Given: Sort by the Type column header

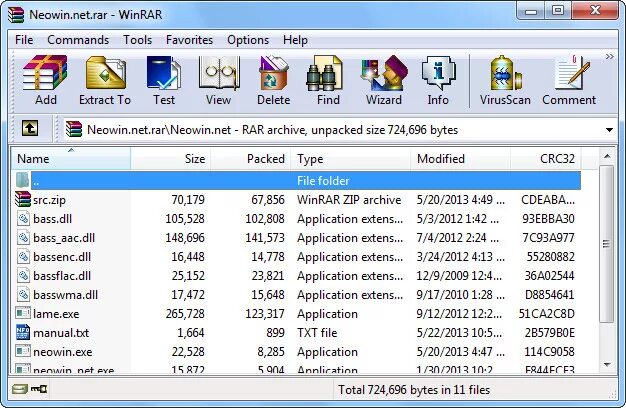Looking at the screenshot, I should pos(351,158).
